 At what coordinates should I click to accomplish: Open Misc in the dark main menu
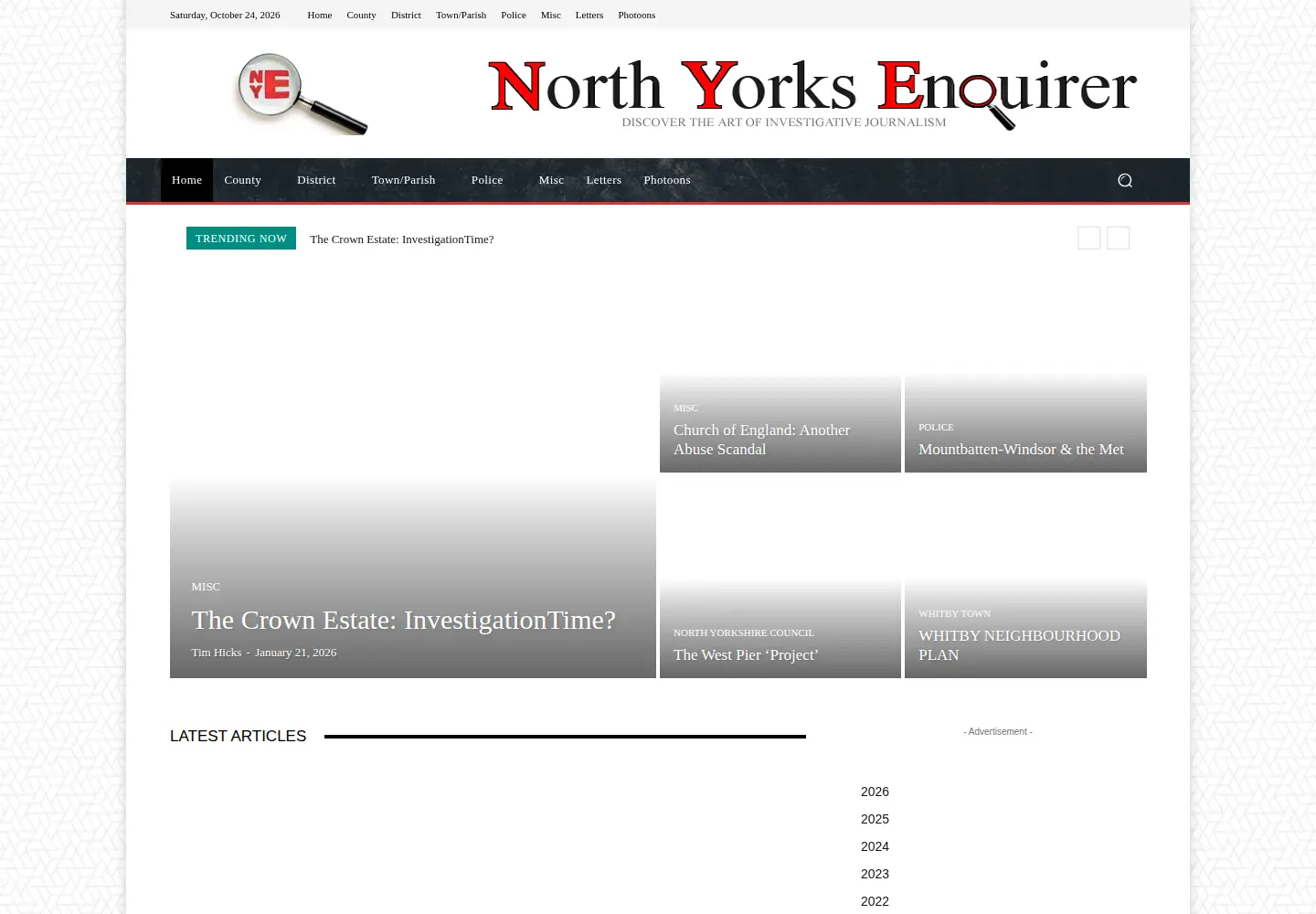pyautogui.click(x=551, y=180)
